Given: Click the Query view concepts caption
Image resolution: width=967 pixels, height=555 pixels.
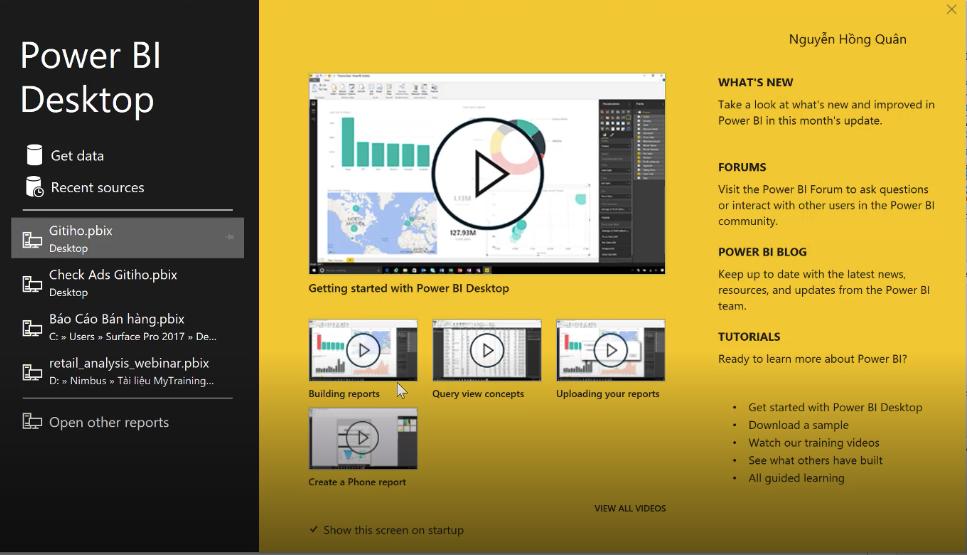Looking at the screenshot, I should (x=478, y=393).
